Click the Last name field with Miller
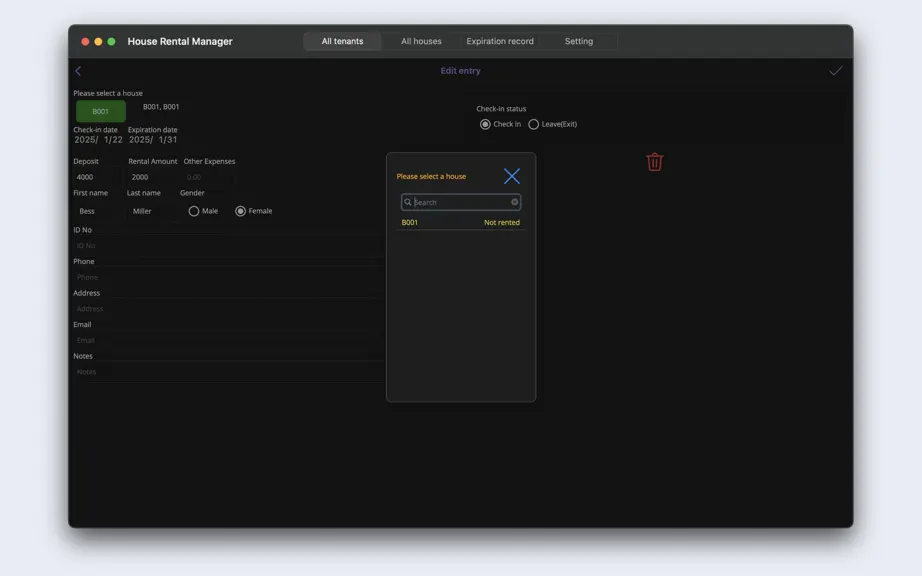Viewport: 922px width, 576px height. tap(151, 211)
